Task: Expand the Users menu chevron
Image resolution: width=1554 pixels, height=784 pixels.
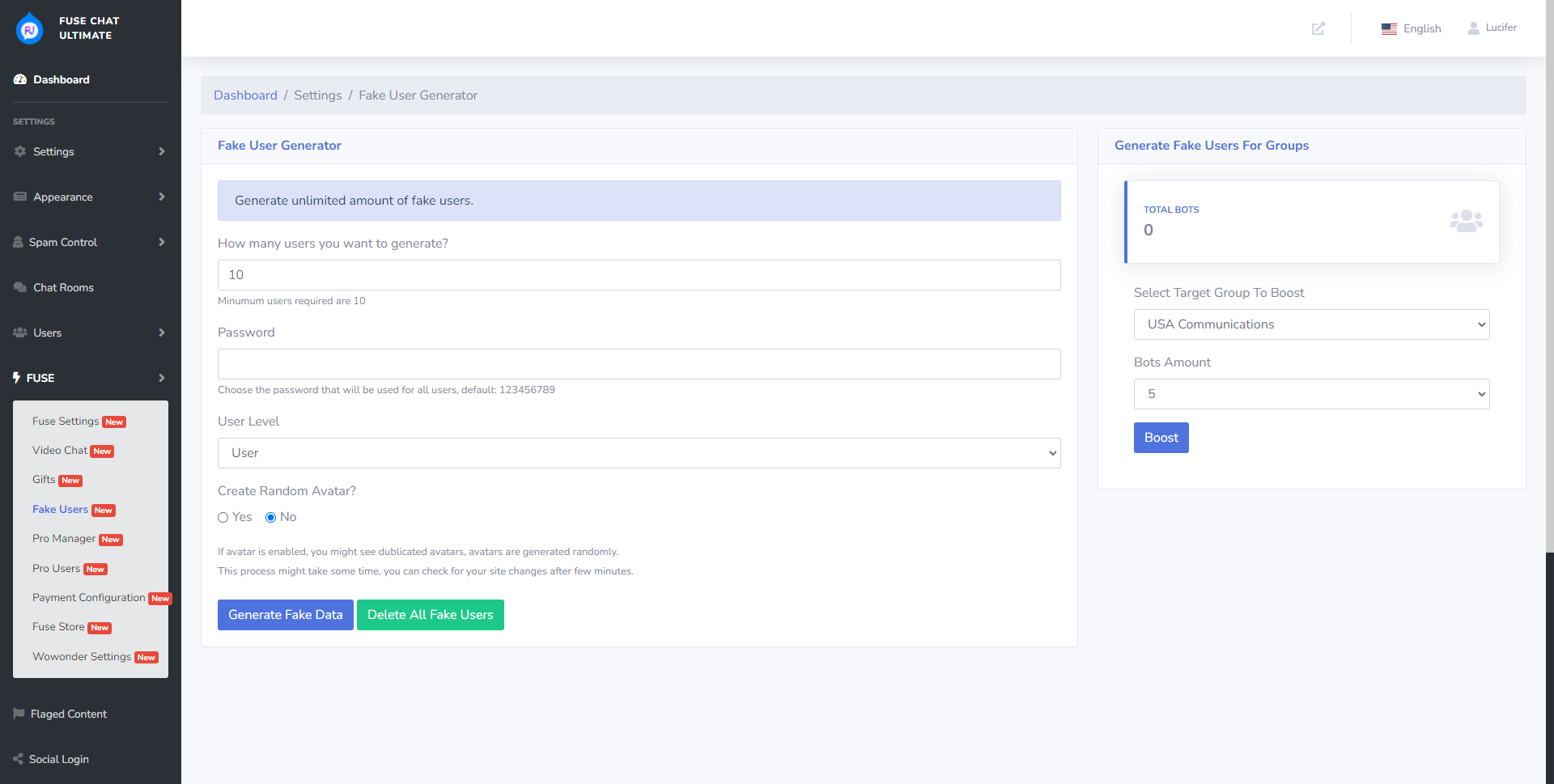Action: pos(162,333)
